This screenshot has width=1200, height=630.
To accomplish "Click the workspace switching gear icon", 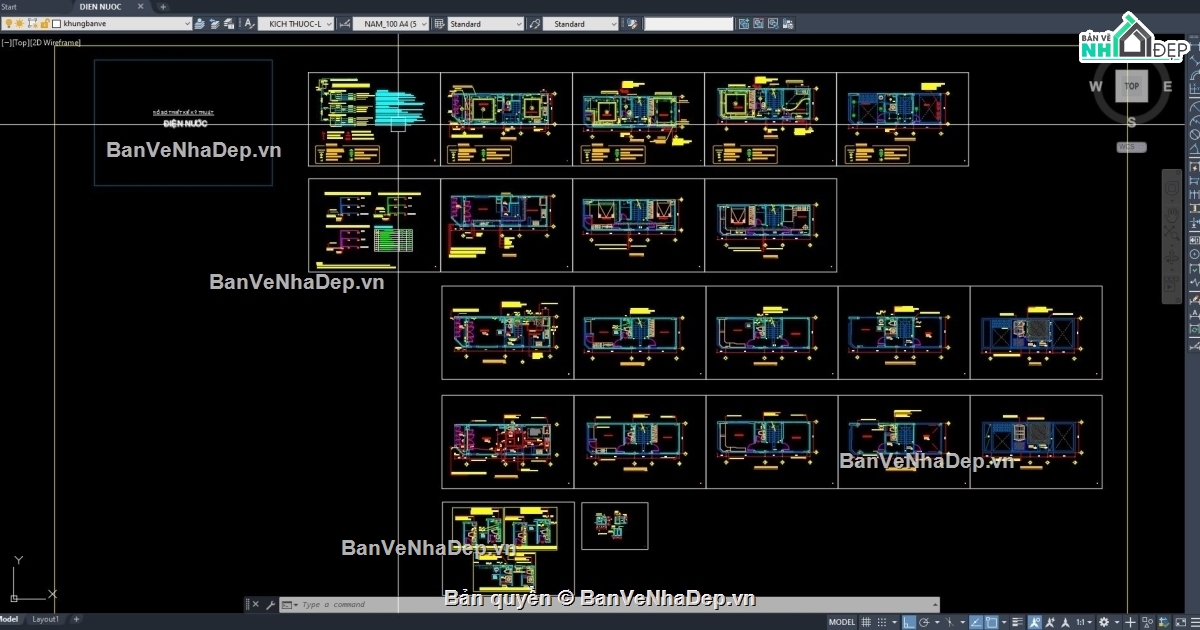I will (1104, 622).
